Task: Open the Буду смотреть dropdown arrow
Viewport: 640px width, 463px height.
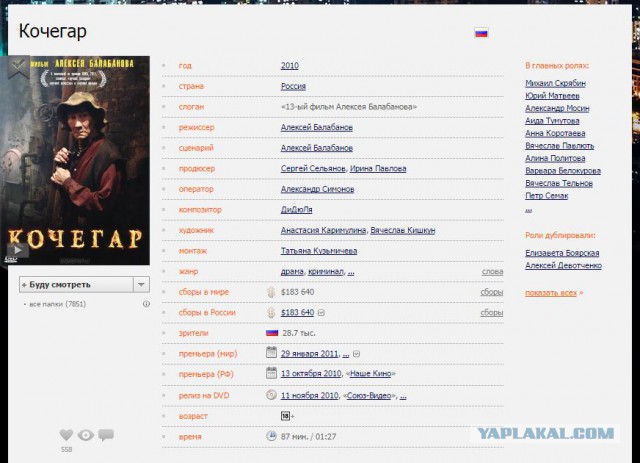Action: [141, 285]
